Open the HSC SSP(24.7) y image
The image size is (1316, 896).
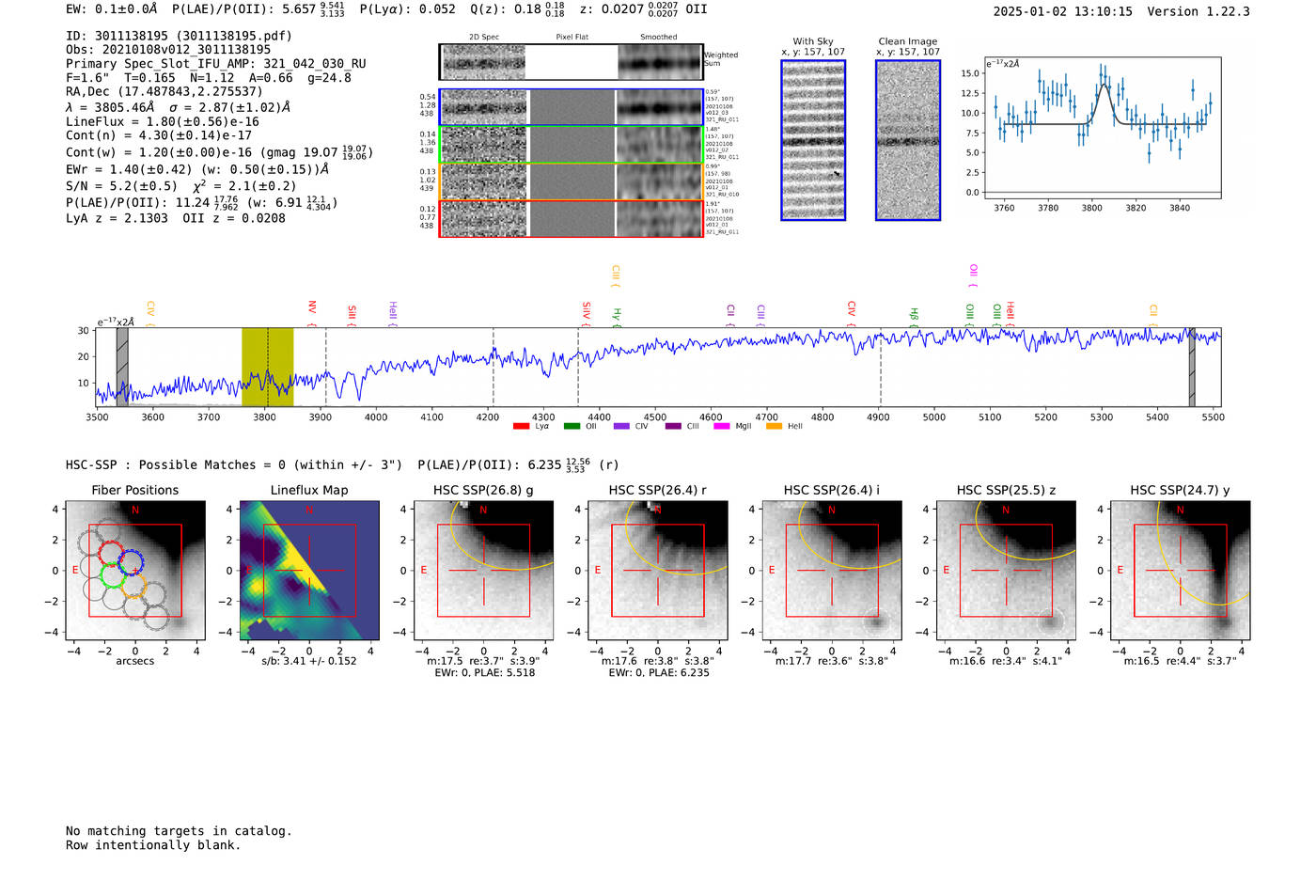1181,570
